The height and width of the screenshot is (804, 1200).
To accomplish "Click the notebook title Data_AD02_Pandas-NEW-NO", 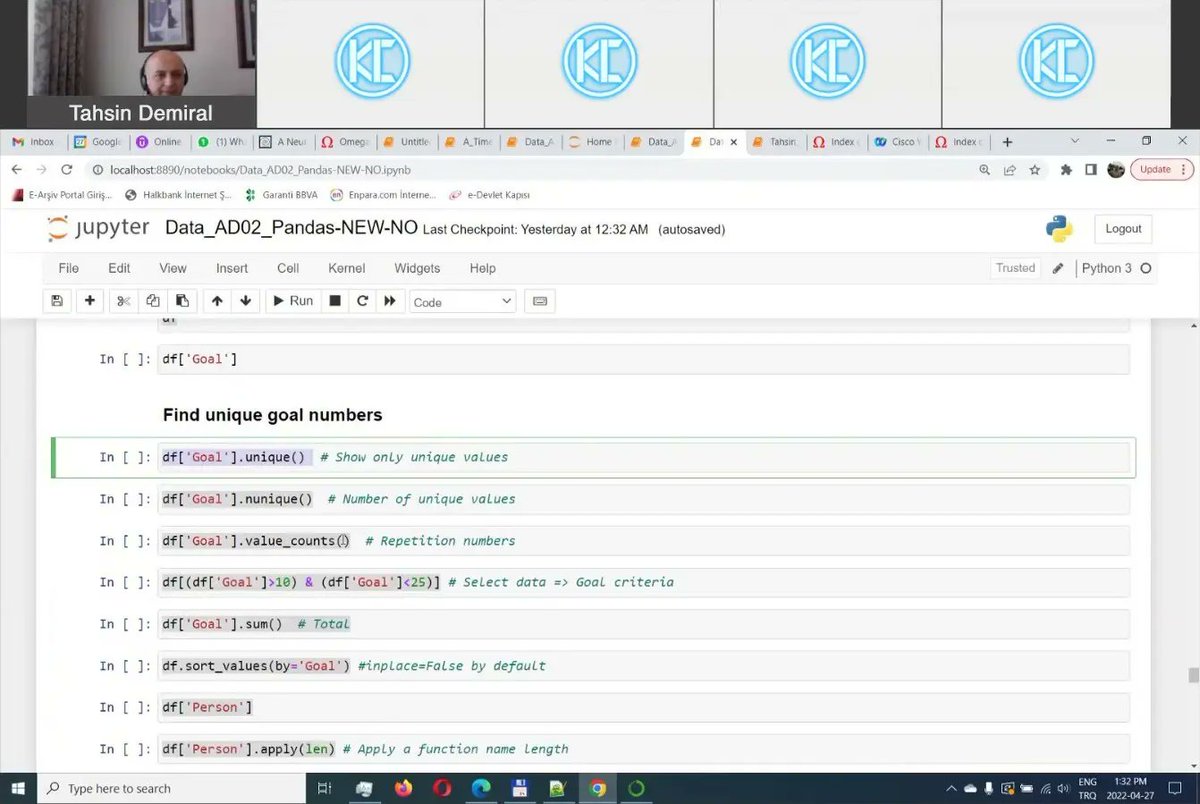I will click(291, 228).
